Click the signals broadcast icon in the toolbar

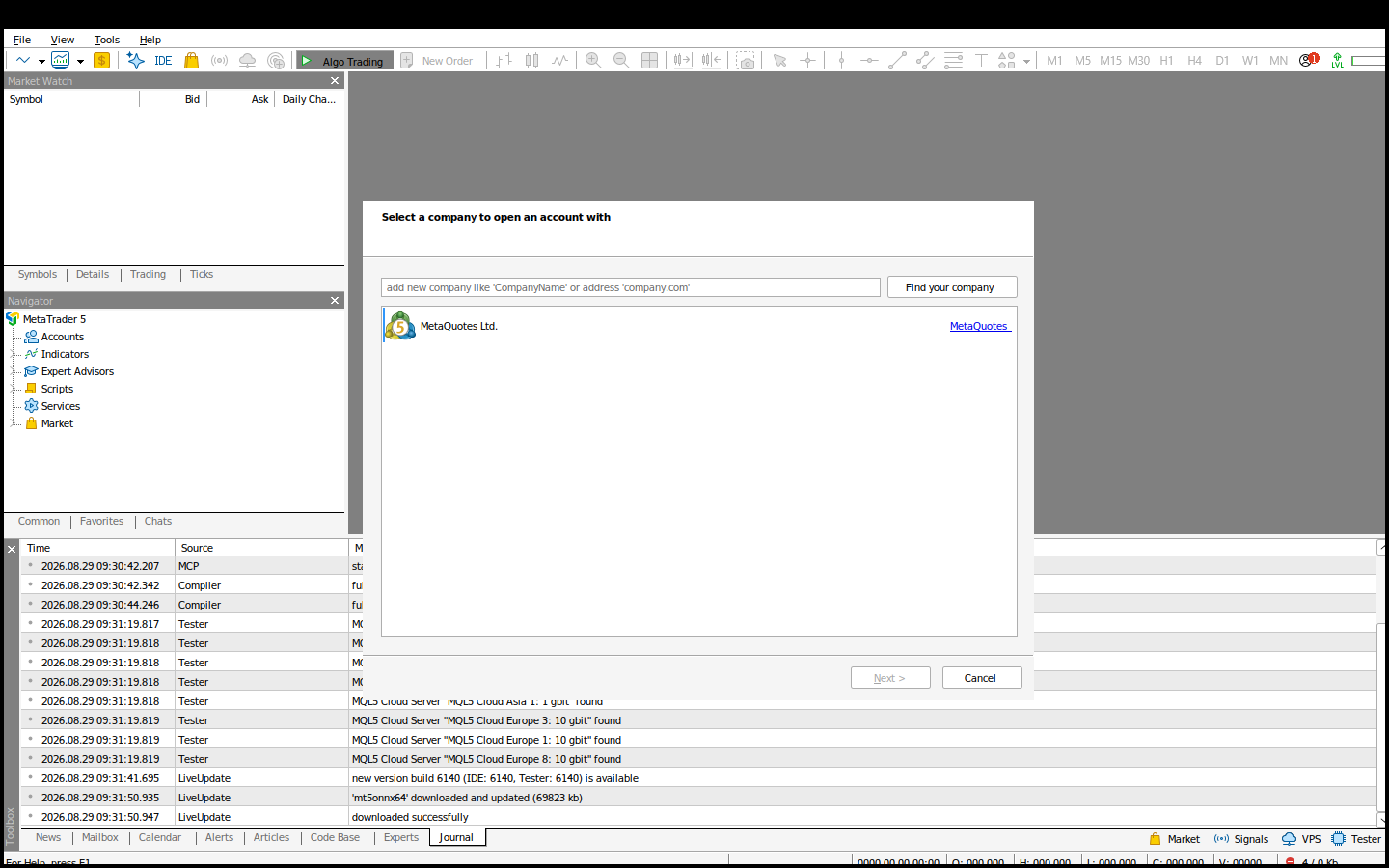(x=220, y=60)
